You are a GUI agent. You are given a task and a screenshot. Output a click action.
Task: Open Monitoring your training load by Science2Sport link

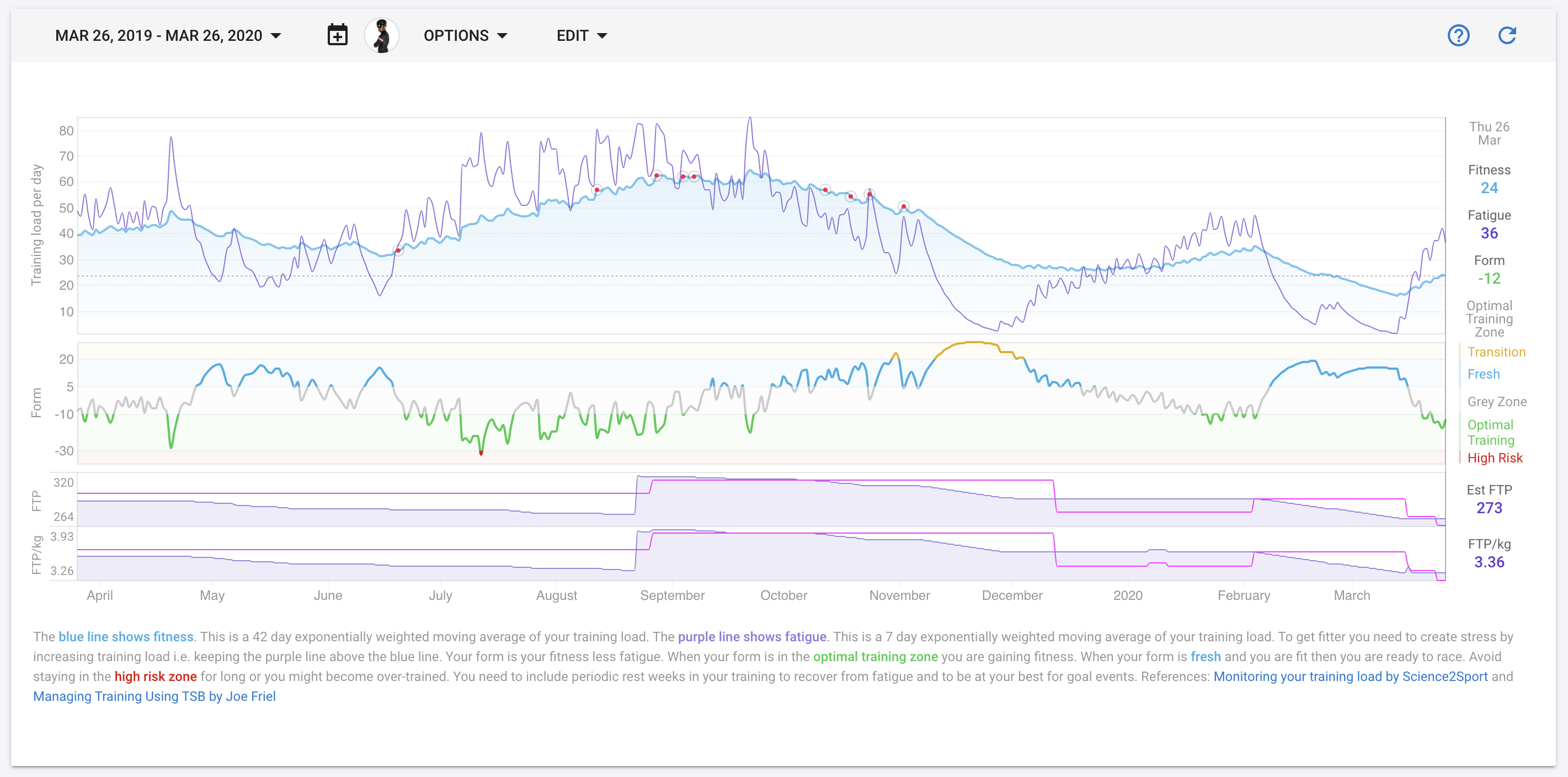pyautogui.click(x=1350, y=676)
